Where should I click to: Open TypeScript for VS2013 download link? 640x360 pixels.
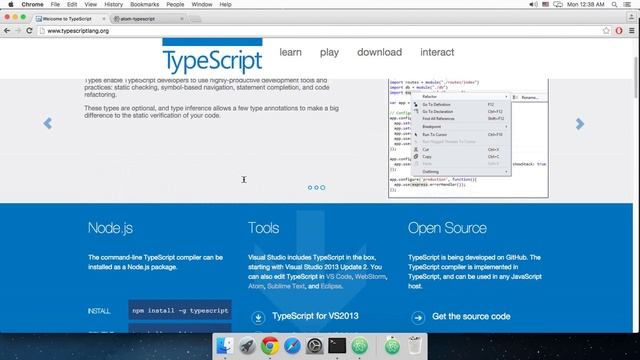pos(315,316)
